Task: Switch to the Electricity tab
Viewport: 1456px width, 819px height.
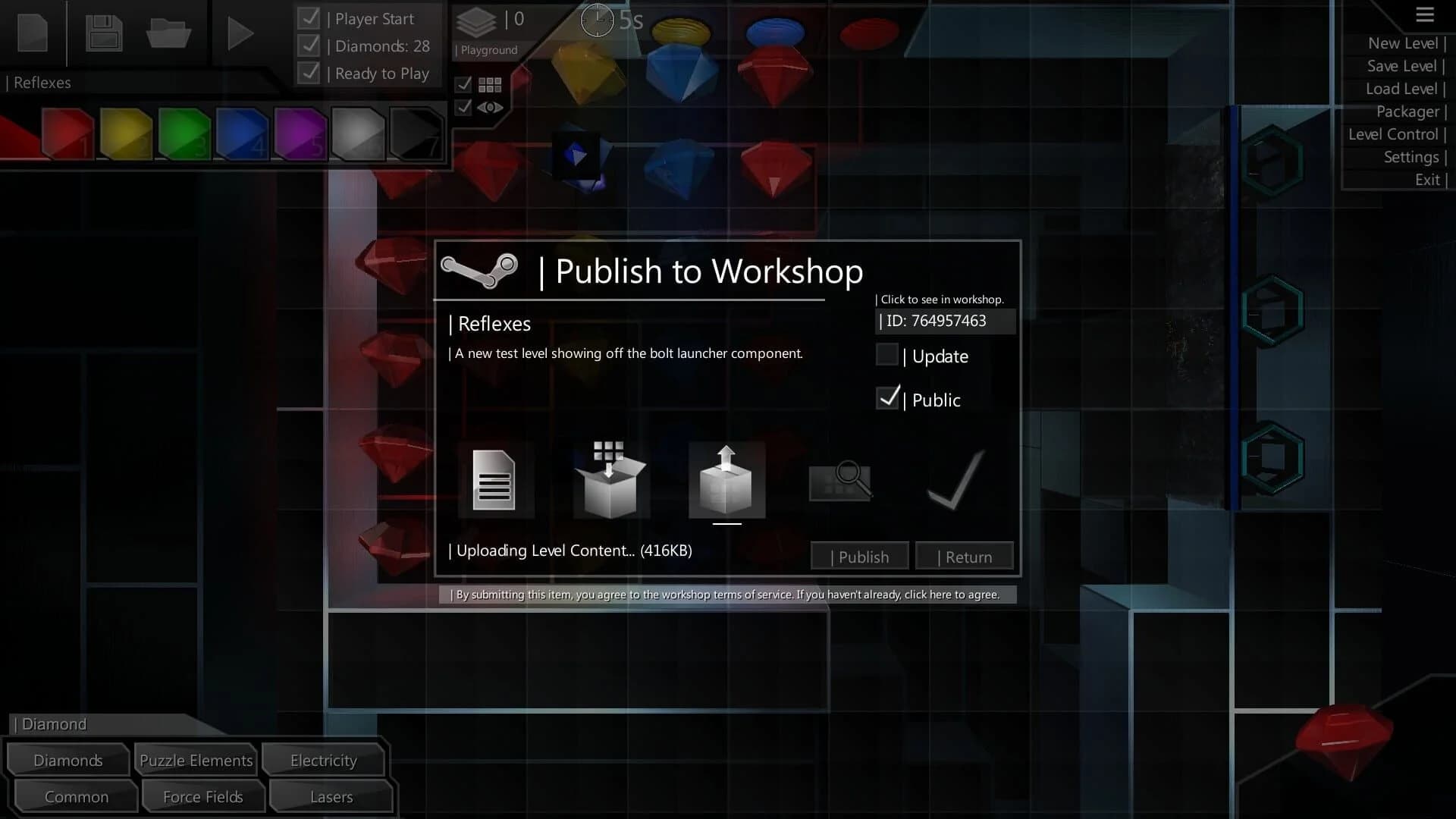Action: pyautogui.click(x=323, y=760)
